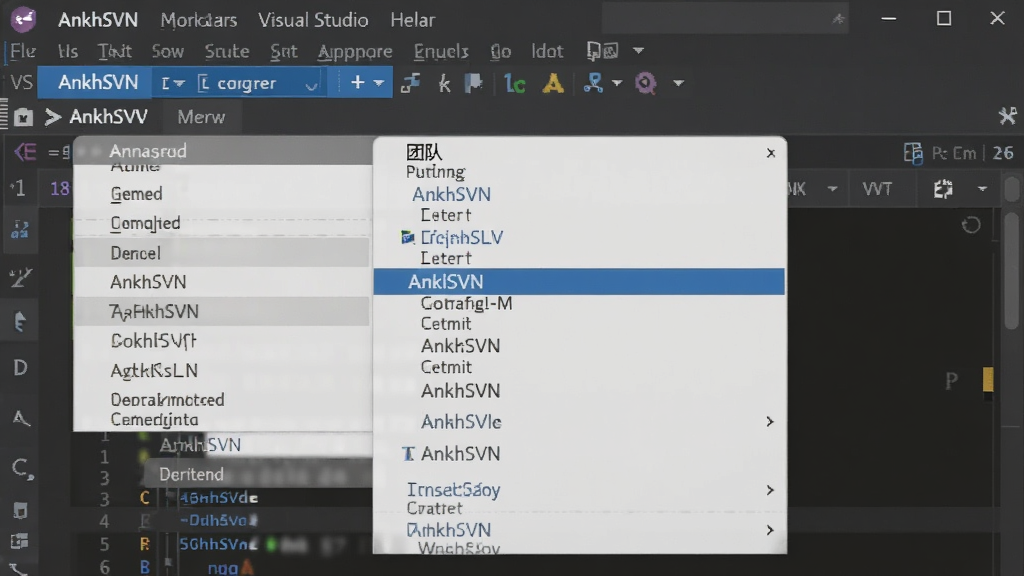Image resolution: width=1024 pixels, height=576 pixels.
Task: Click the pointer icon in left sidebar
Action: (x=20, y=322)
